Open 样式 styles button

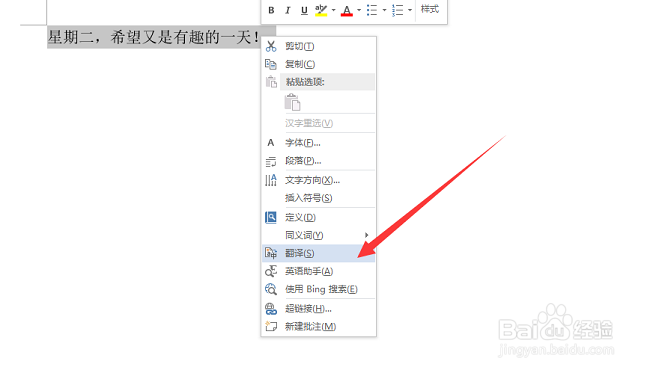(x=430, y=9)
